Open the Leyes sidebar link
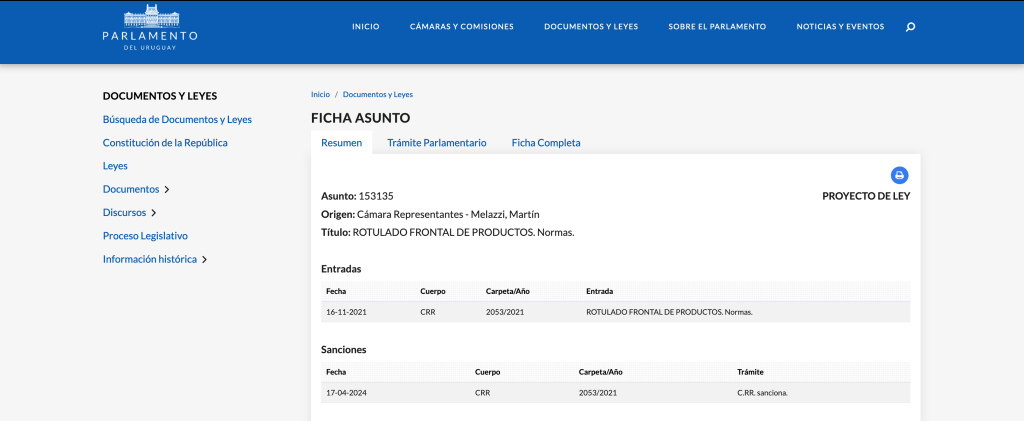 [115, 166]
